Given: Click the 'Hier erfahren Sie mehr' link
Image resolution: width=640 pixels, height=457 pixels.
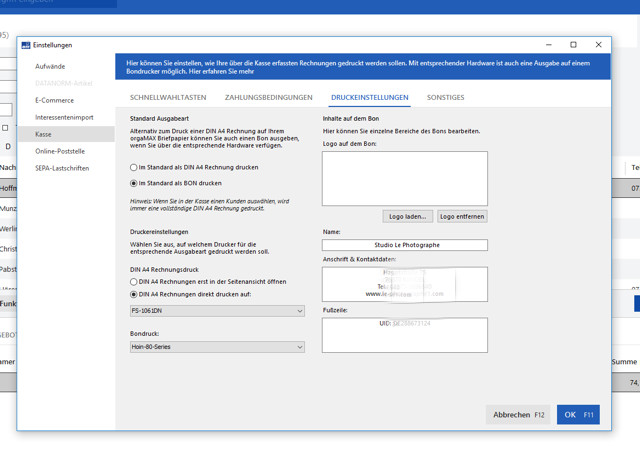Looking at the screenshot, I should coord(222,71).
